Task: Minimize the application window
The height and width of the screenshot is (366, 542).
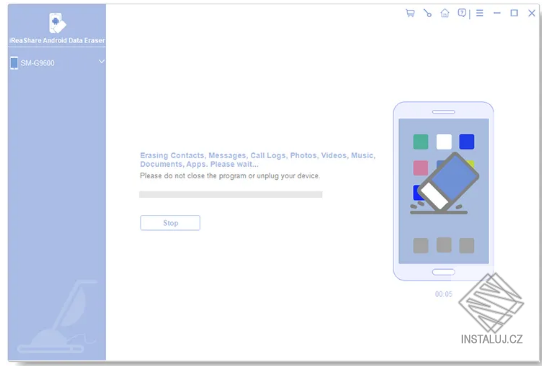Action: coord(497,13)
